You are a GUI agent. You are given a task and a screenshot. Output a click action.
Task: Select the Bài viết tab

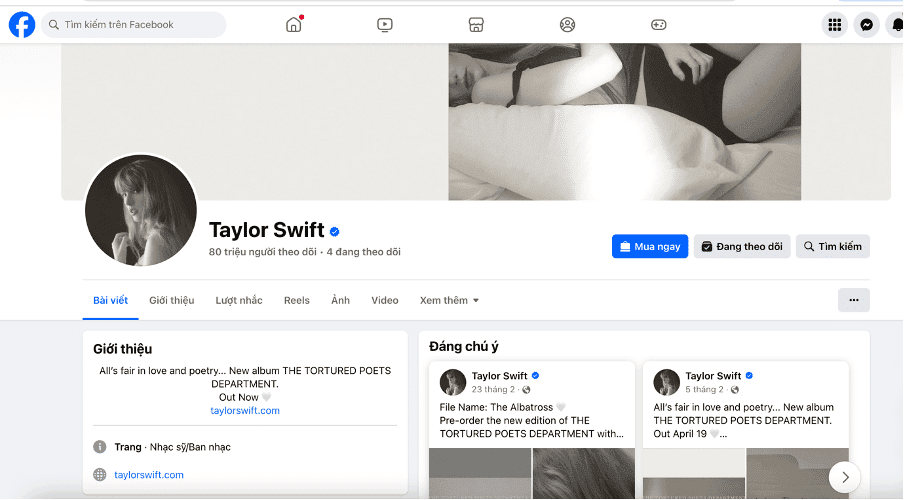point(111,300)
